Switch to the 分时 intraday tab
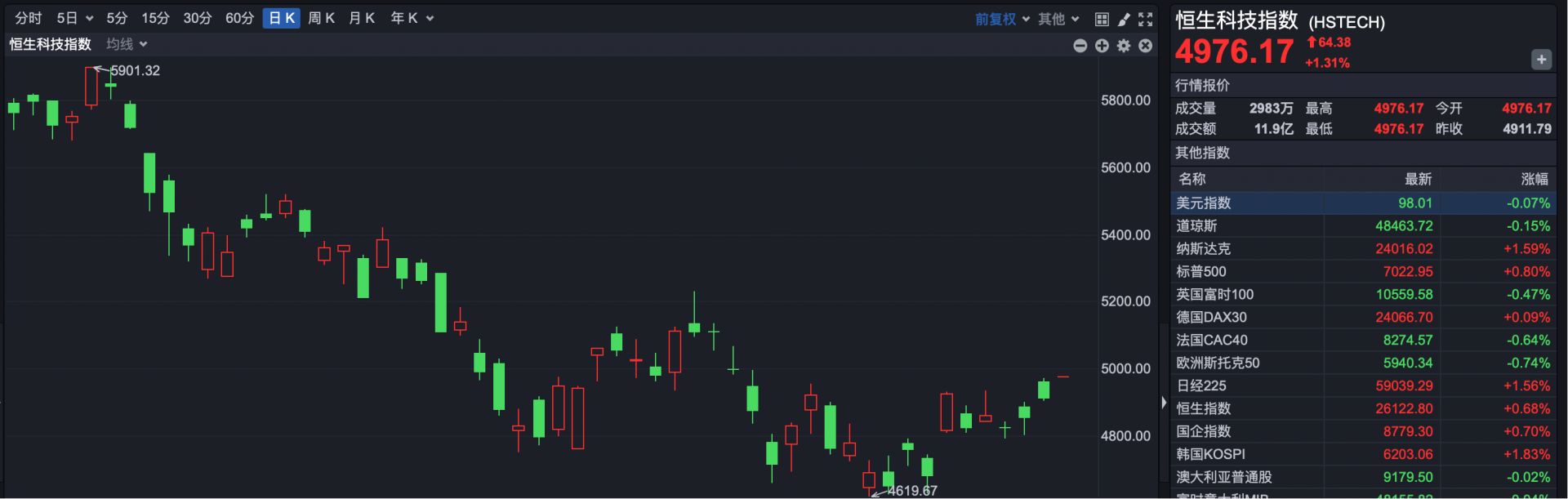 [x=28, y=18]
